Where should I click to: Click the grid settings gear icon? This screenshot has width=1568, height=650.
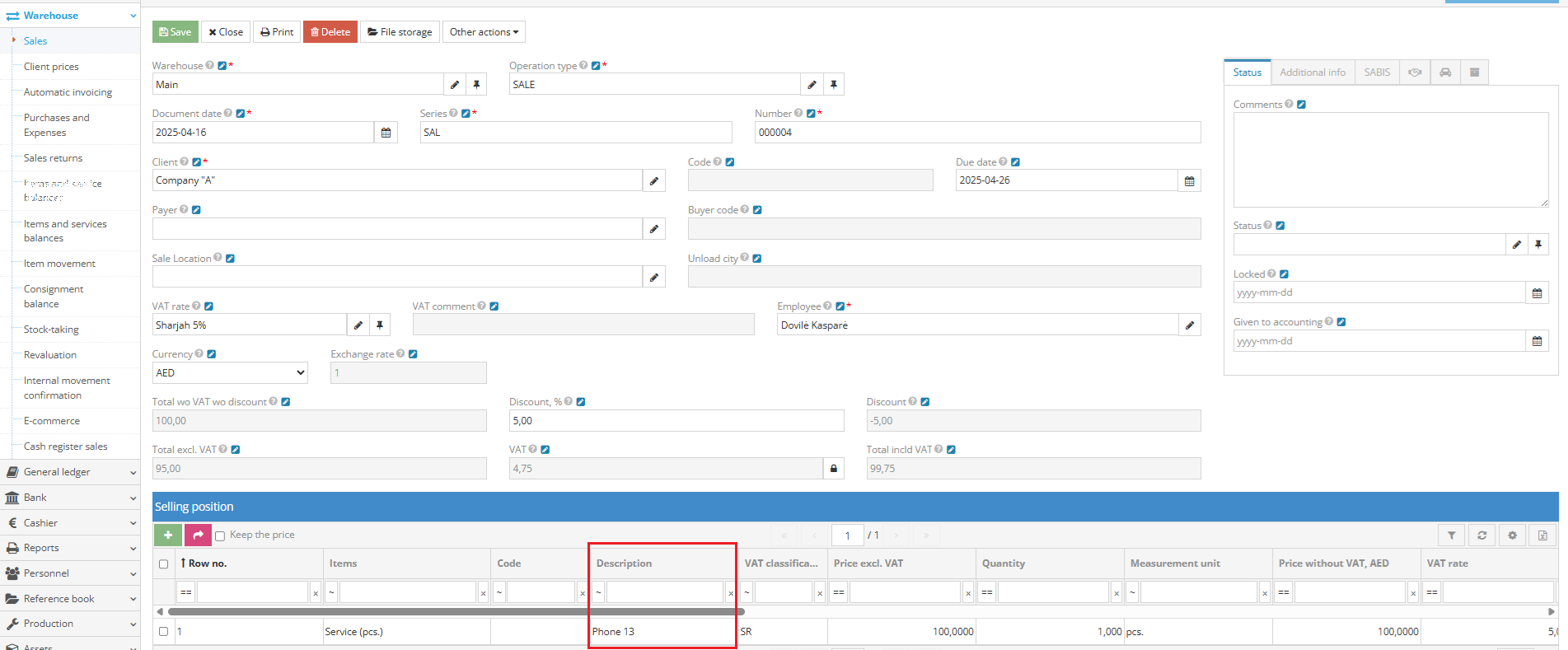click(x=1512, y=535)
